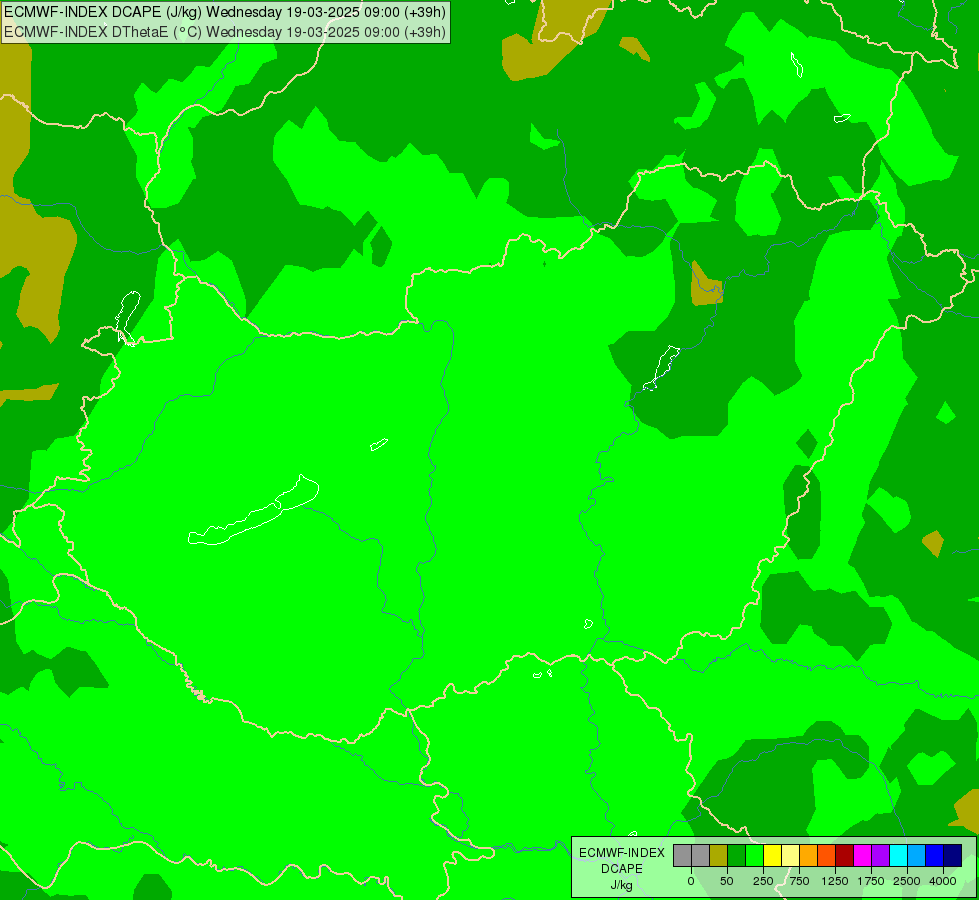Select the dark red legend swatch
Screen dimensions: 979x900
[x=845, y=856]
